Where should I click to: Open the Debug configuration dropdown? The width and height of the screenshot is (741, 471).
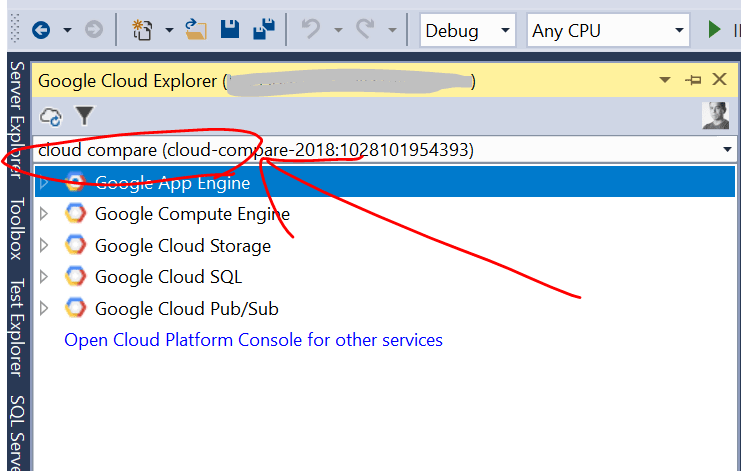[x=467, y=31]
